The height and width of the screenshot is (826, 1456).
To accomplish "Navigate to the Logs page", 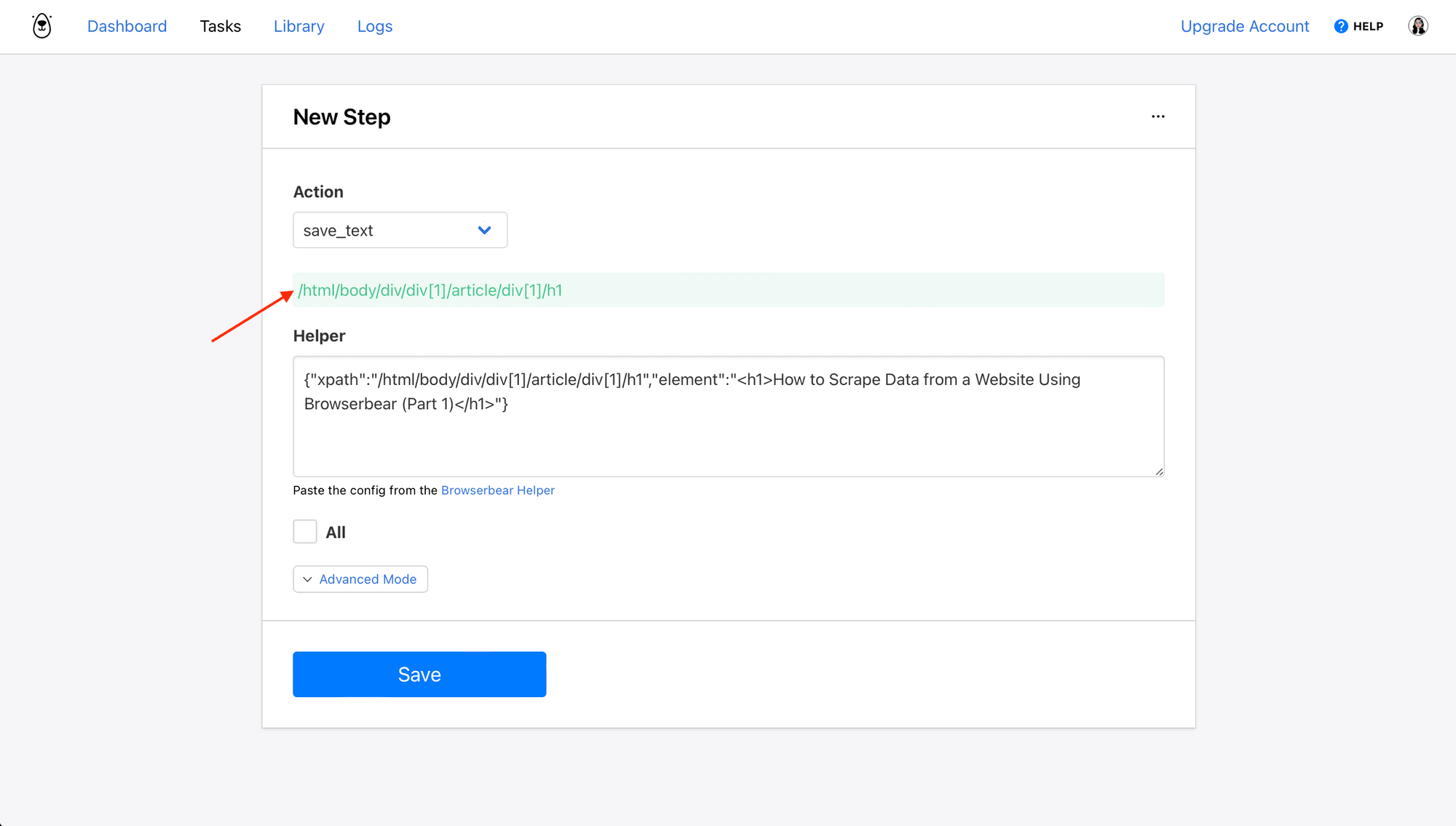I will click(x=375, y=25).
